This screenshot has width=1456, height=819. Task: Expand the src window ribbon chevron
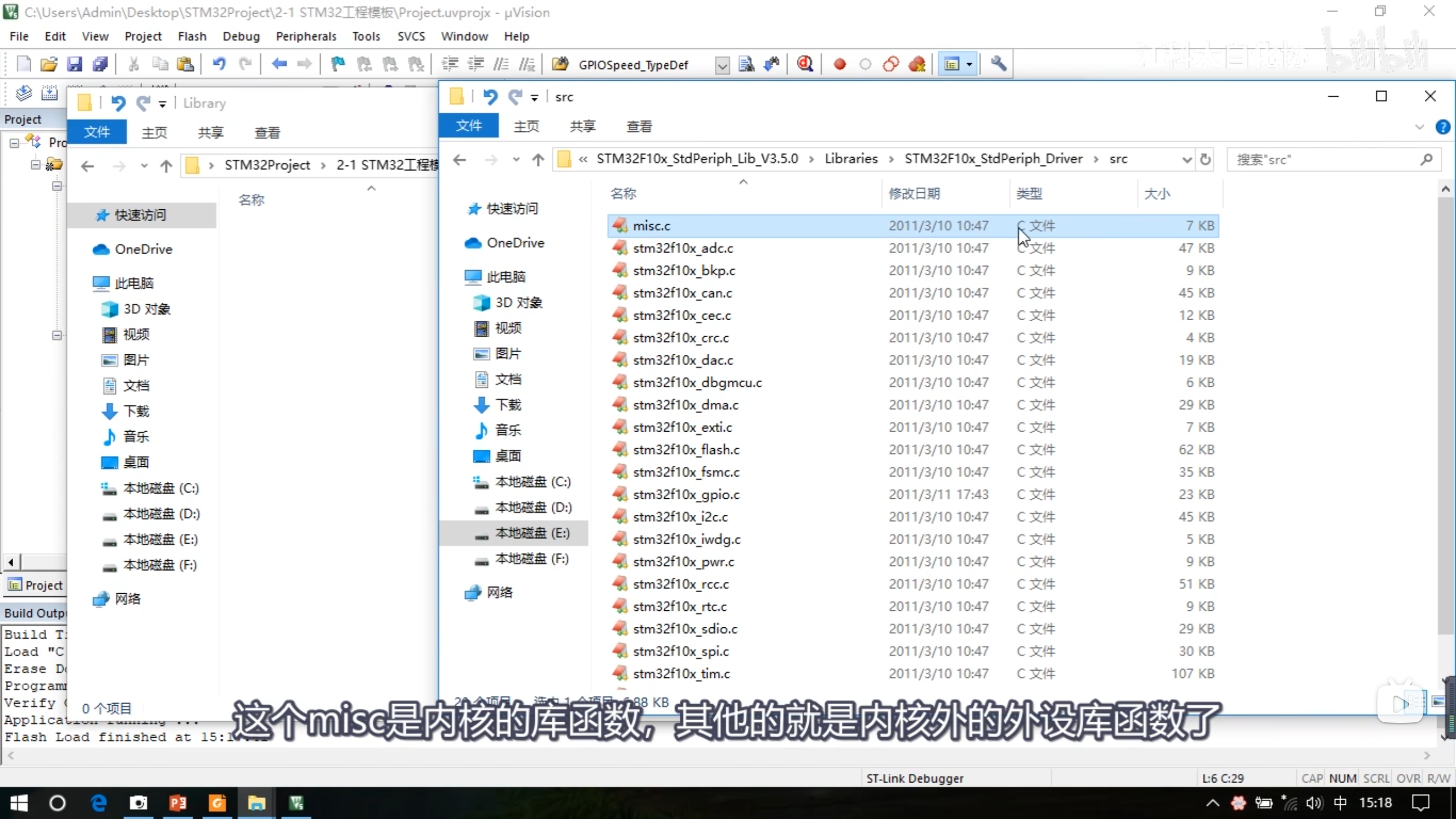1419,127
